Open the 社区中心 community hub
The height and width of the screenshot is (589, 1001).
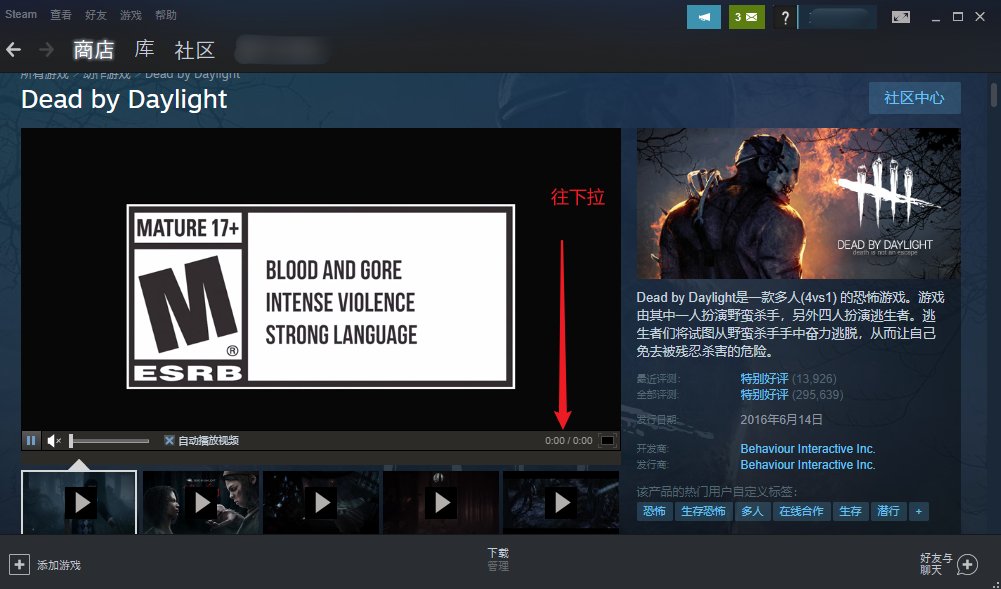tap(913, 97)
